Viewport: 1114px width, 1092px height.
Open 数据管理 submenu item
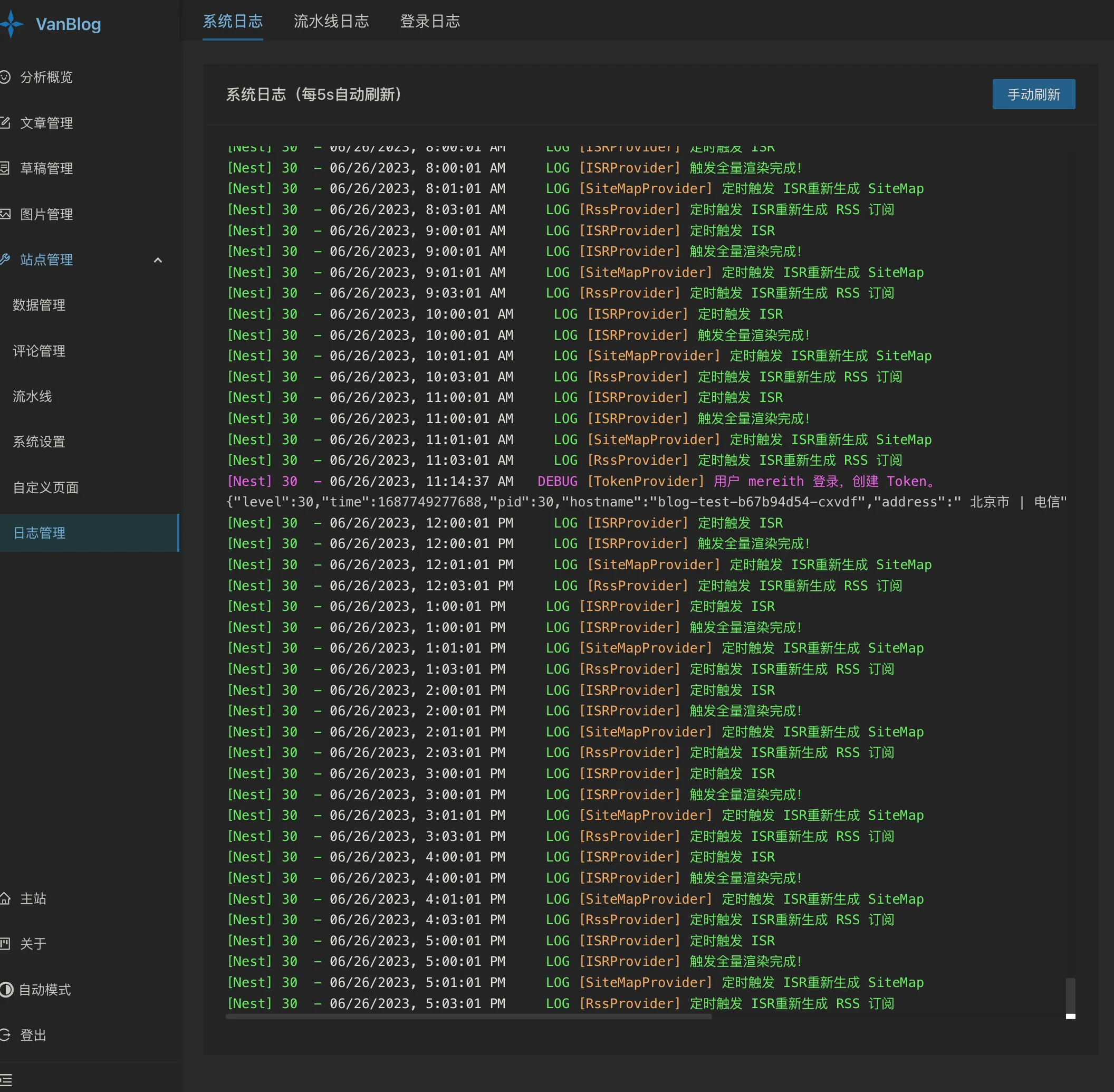[39, 305]
